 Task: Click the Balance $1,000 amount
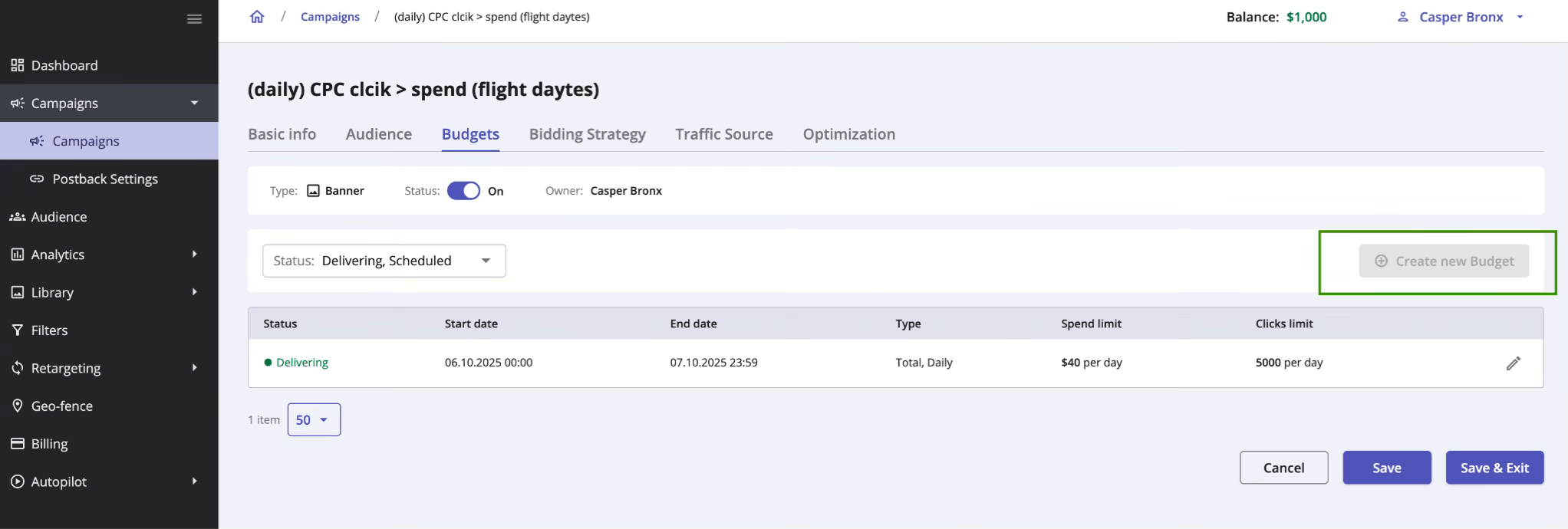(1306, 17)
